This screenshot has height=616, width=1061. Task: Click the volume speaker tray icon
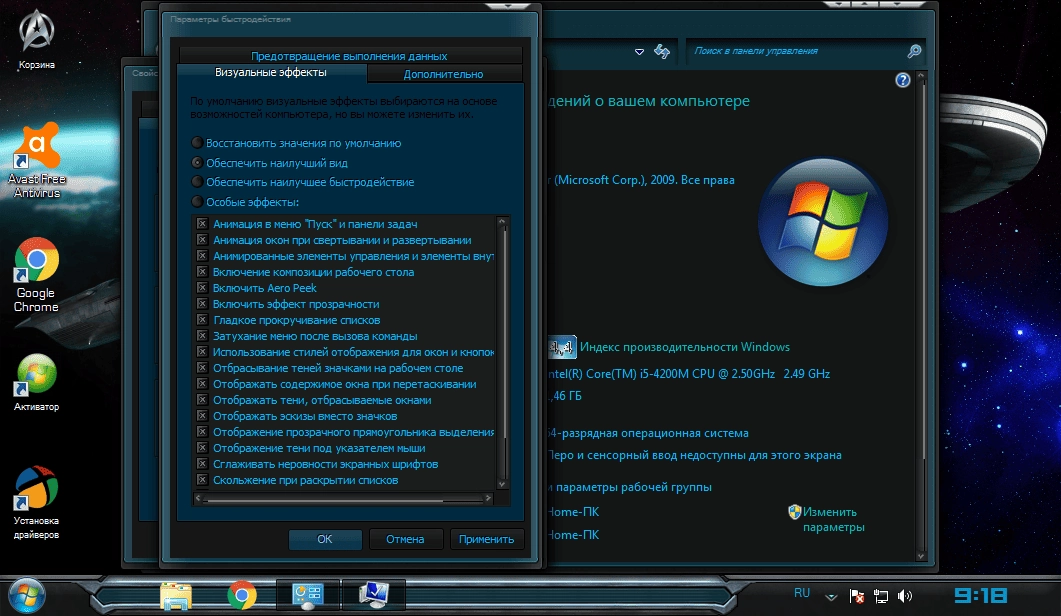pos(905,596)
